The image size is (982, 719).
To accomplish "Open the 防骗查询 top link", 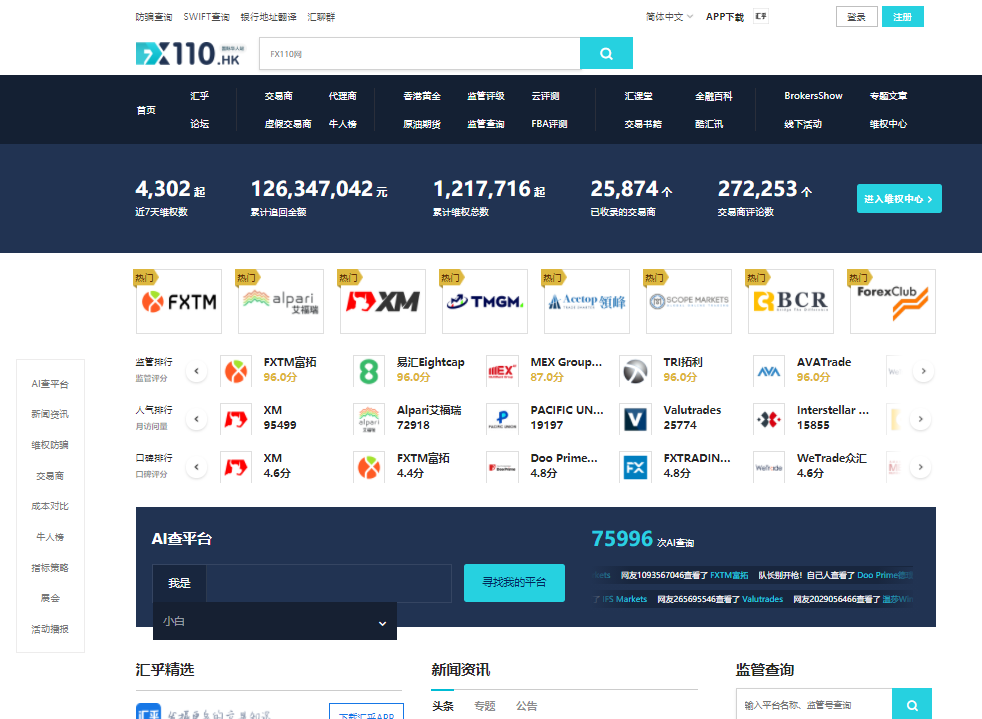I will (154, 17).
